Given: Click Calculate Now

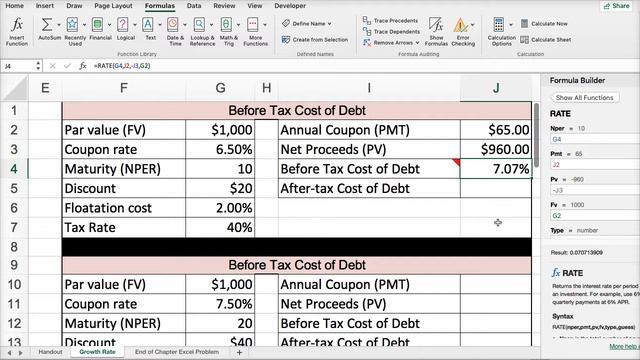Looking at the screenshot, I should (x=544, y=24).
